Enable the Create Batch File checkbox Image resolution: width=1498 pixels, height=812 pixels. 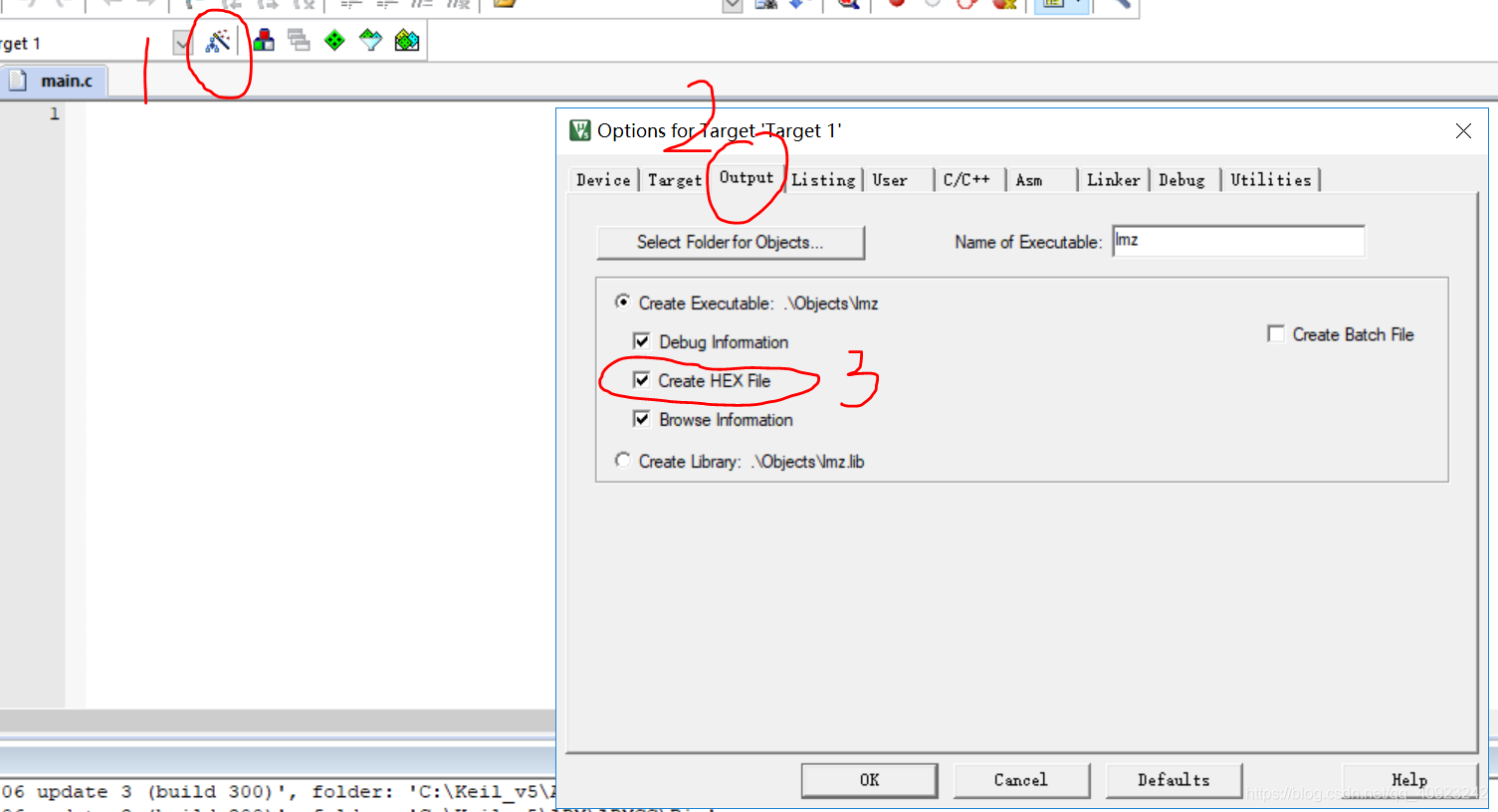1276,333
